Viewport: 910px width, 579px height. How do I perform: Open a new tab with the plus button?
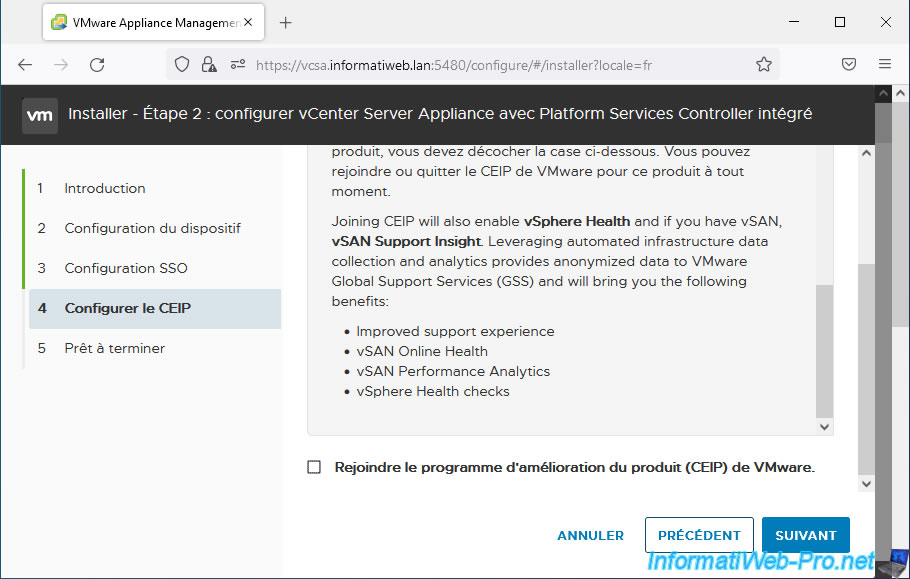click(286, 23)
